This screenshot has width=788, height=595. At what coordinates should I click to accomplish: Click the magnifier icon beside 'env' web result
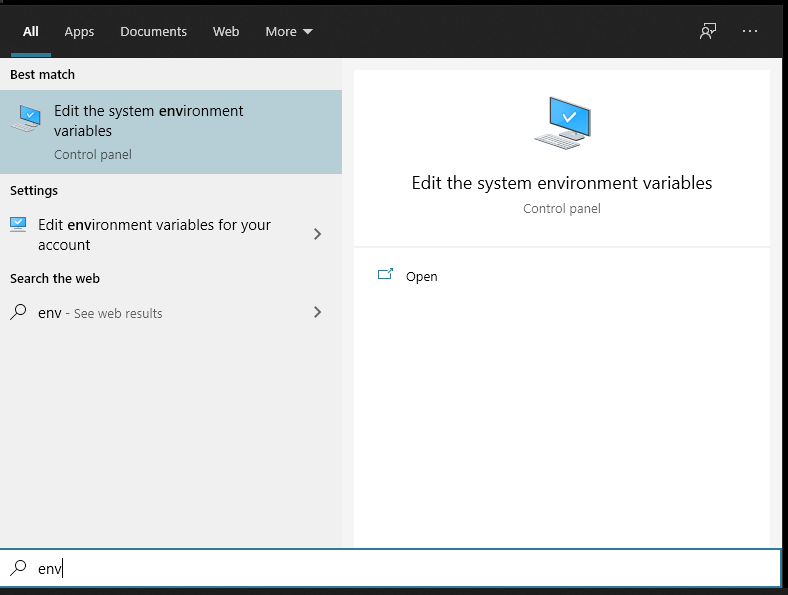click(x=18, y=312)
